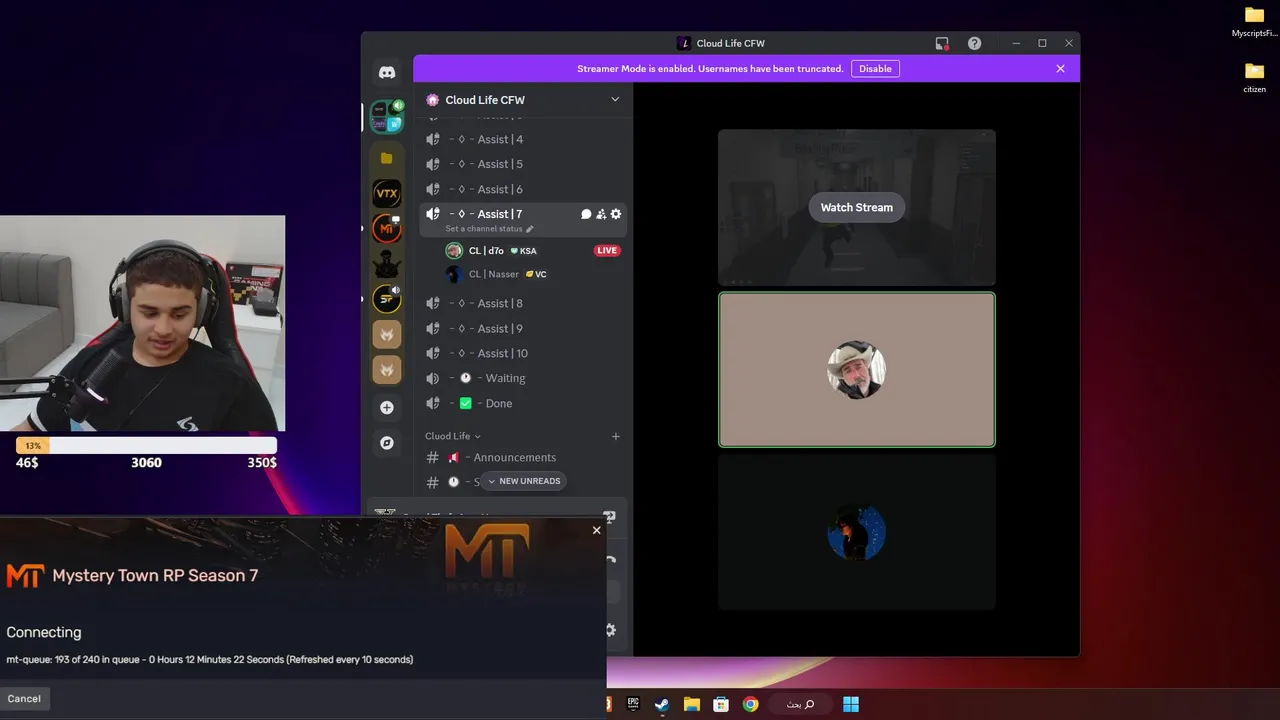Click the Discord user settings gear

(x=610, y=630)
